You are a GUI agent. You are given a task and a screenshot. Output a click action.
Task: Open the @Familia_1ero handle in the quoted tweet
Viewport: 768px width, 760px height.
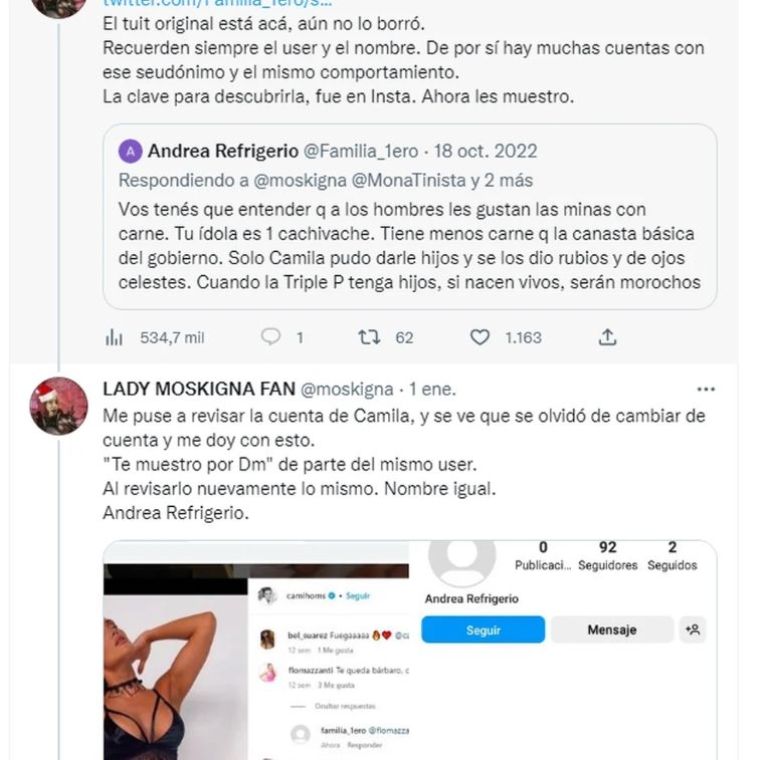pyautogui.click(x=360, y=152)
